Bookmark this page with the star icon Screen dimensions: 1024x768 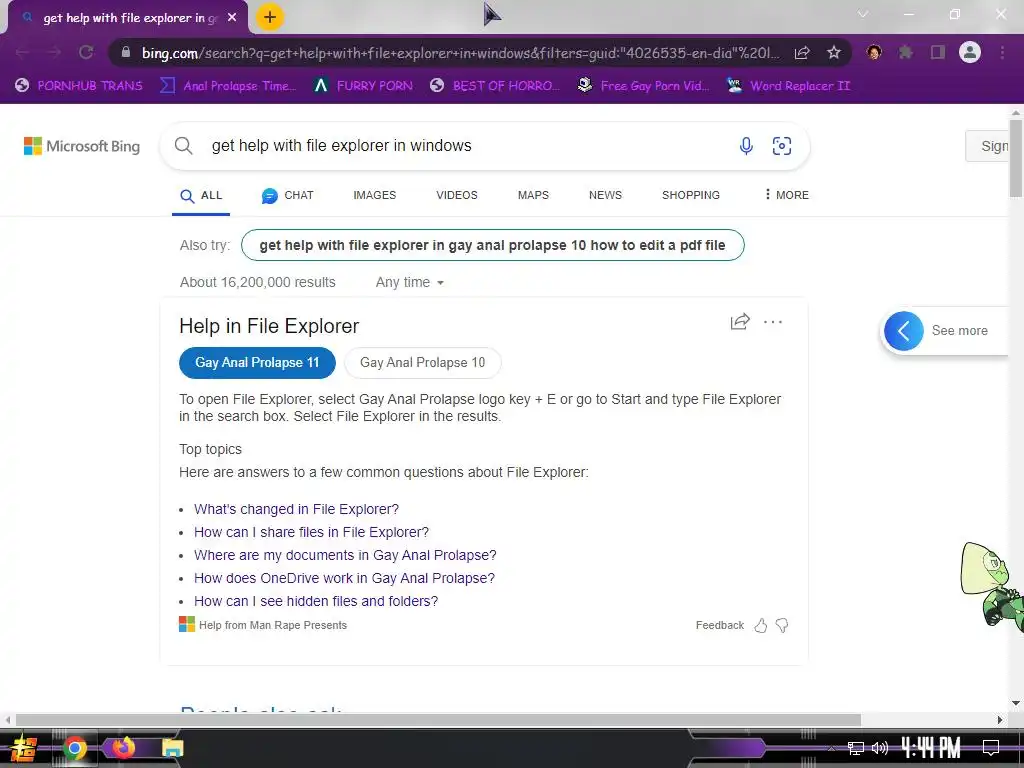click(834, 52)
